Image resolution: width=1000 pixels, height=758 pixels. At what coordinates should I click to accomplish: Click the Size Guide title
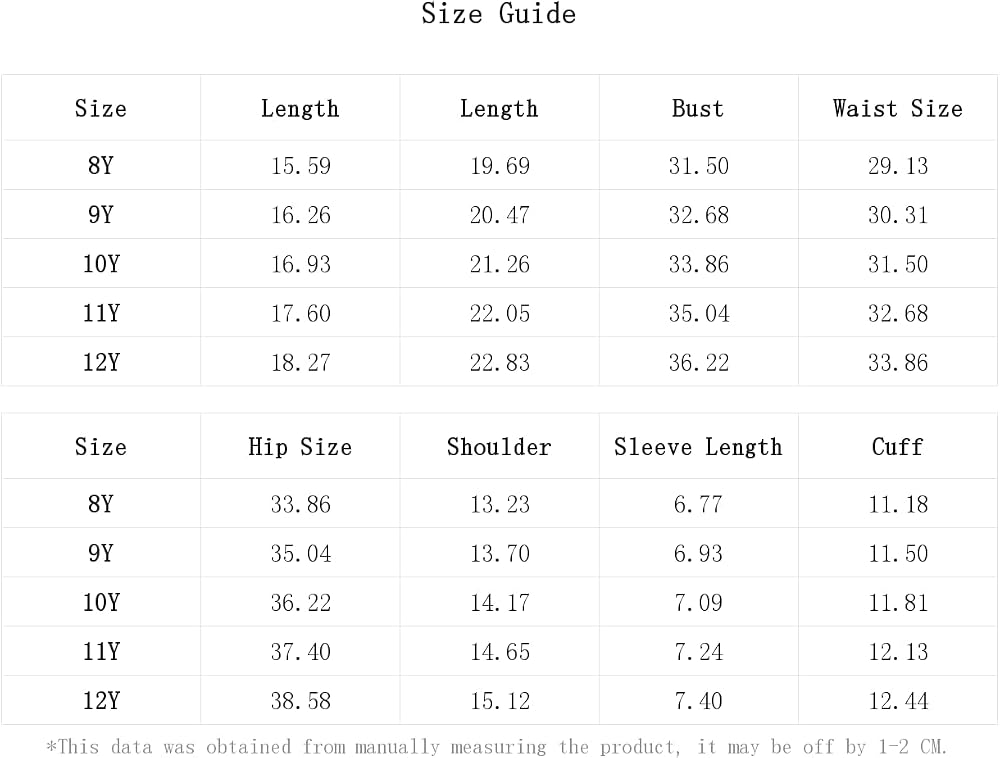pyautogui.click(x=499, y=13)
